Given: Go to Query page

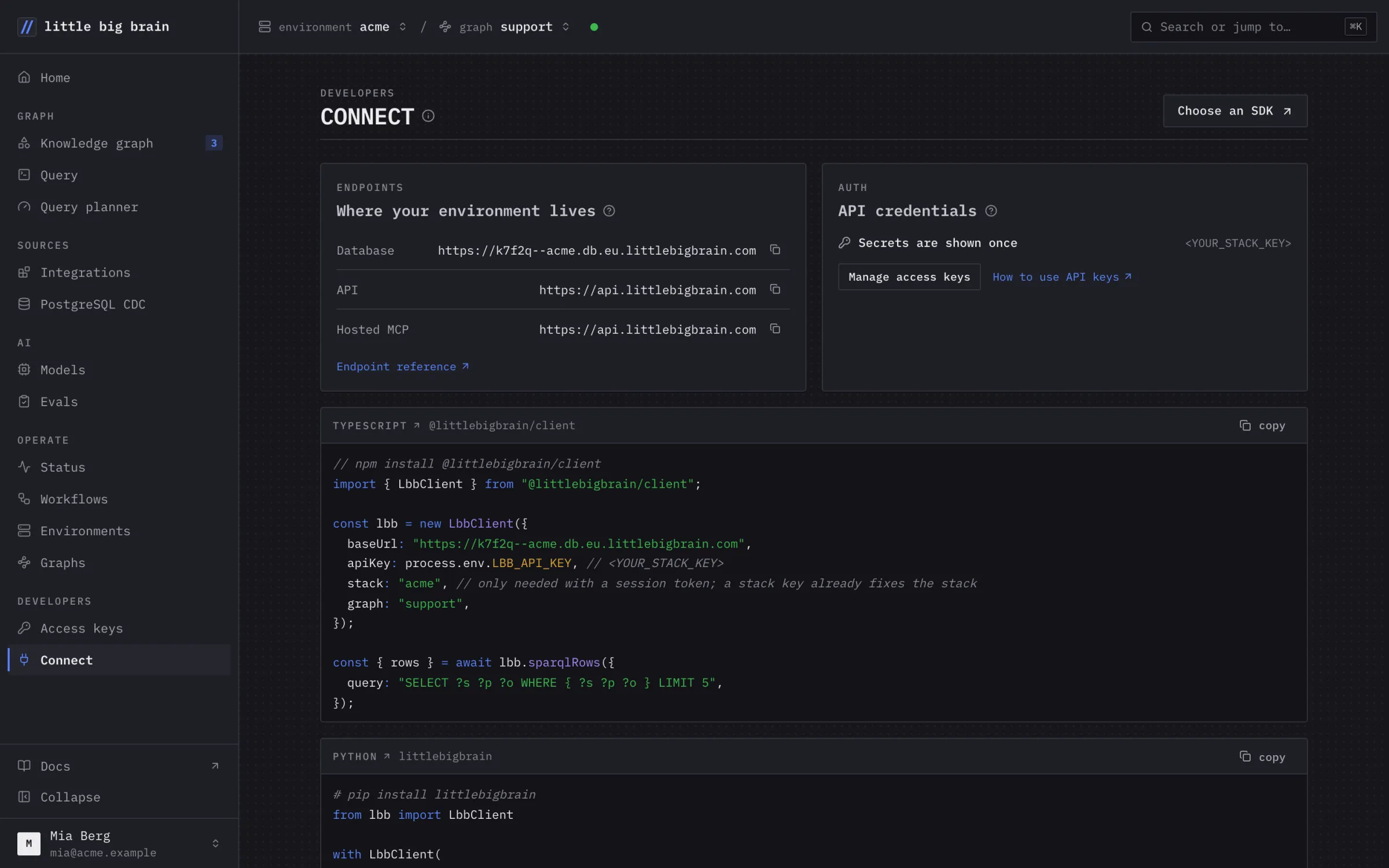Looking at the screenshot, I should click(x=119, y=175).
